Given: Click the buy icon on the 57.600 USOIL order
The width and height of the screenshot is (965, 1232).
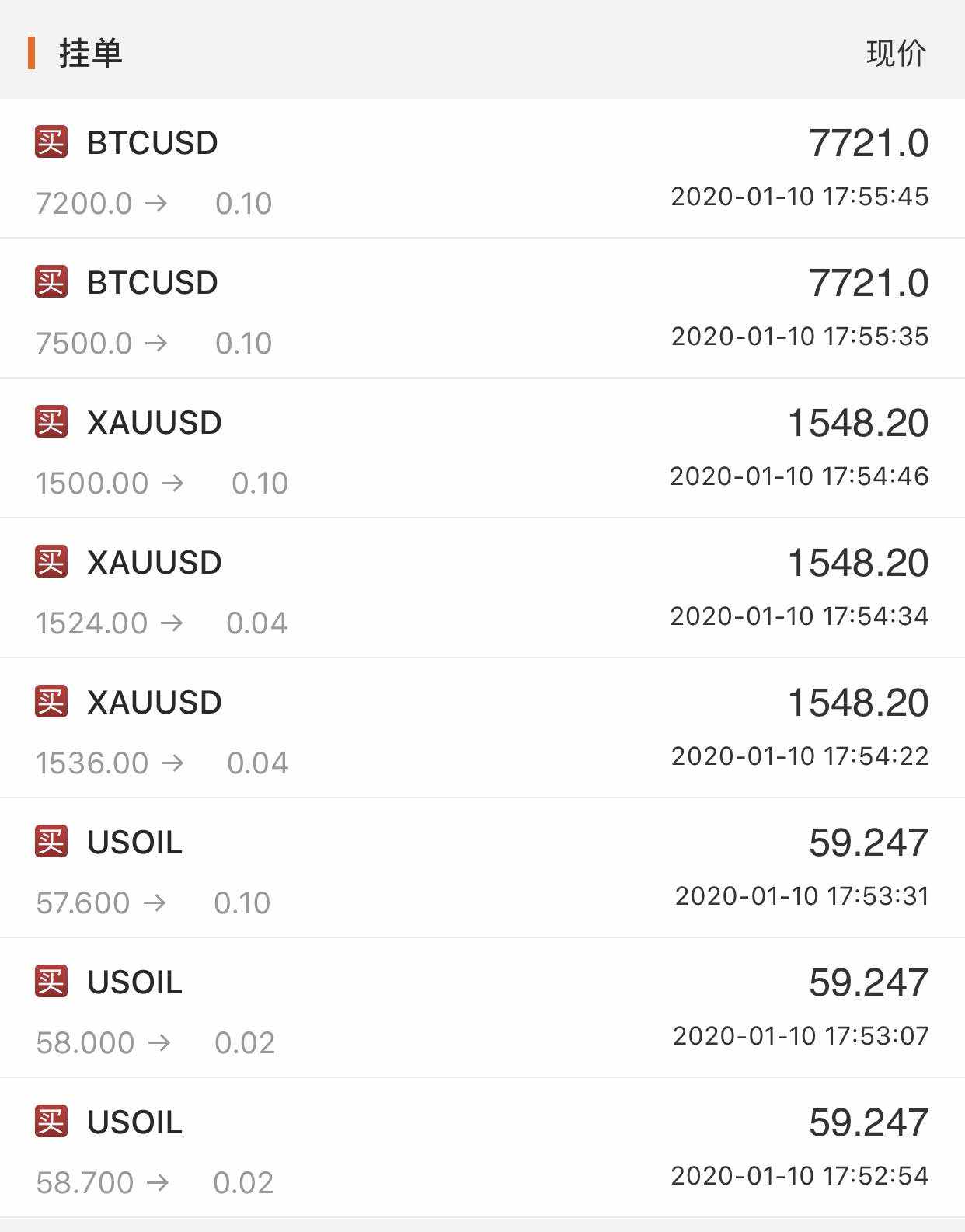Looking at the screenshot, I should coord(51,842).
